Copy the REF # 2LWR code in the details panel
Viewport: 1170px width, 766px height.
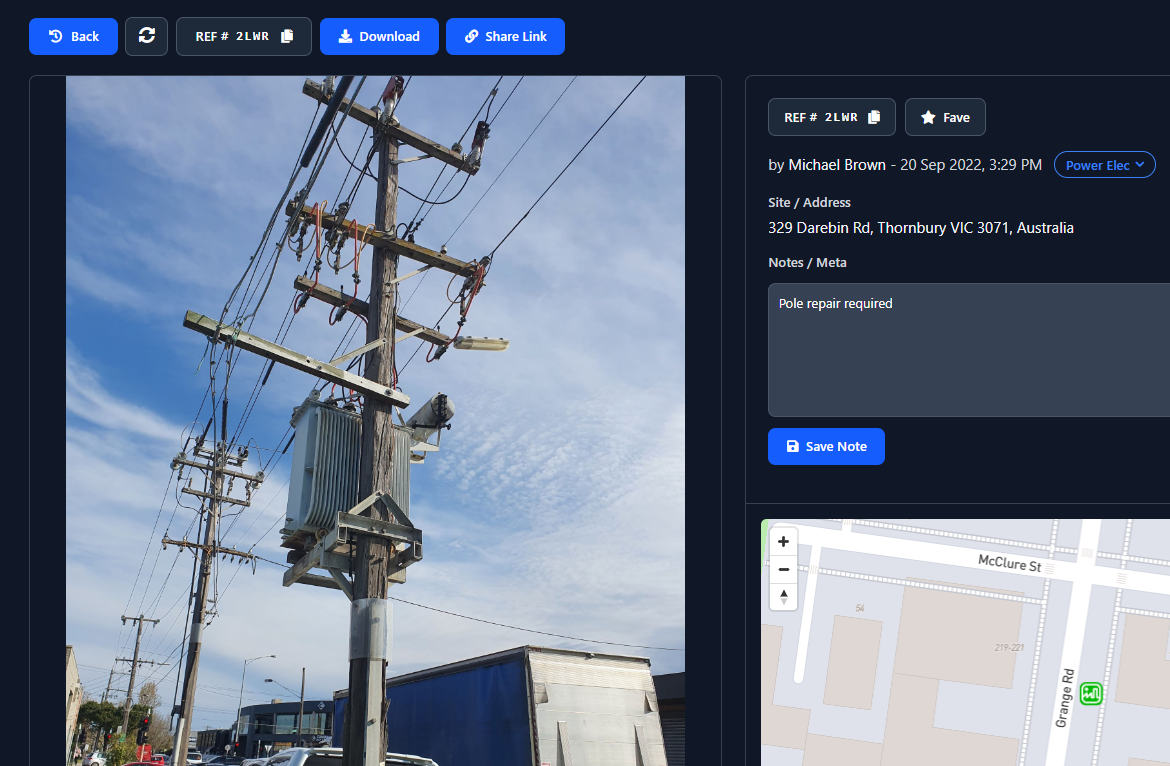[831, 117]
